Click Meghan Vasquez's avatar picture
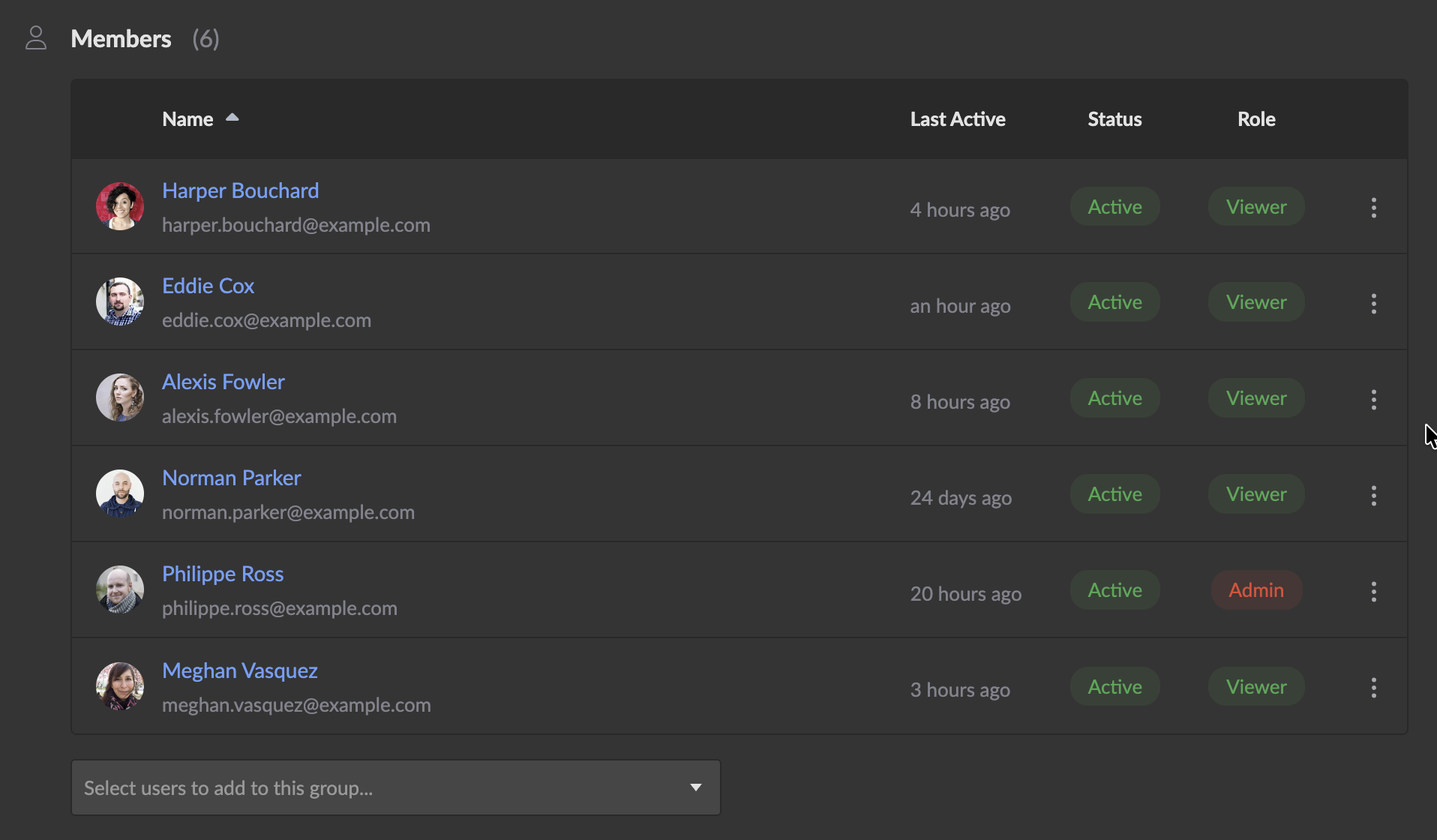This screenshot has width=1437, height=840. (x=120, y=685)
